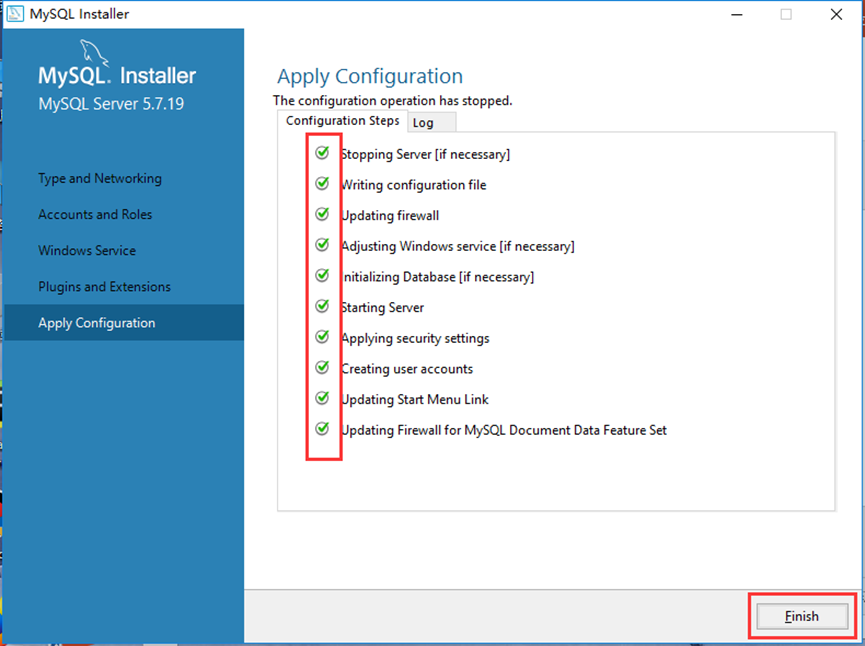
Task: Click the check beside Firewall for Document Data
Action: [x=322, y=429]
